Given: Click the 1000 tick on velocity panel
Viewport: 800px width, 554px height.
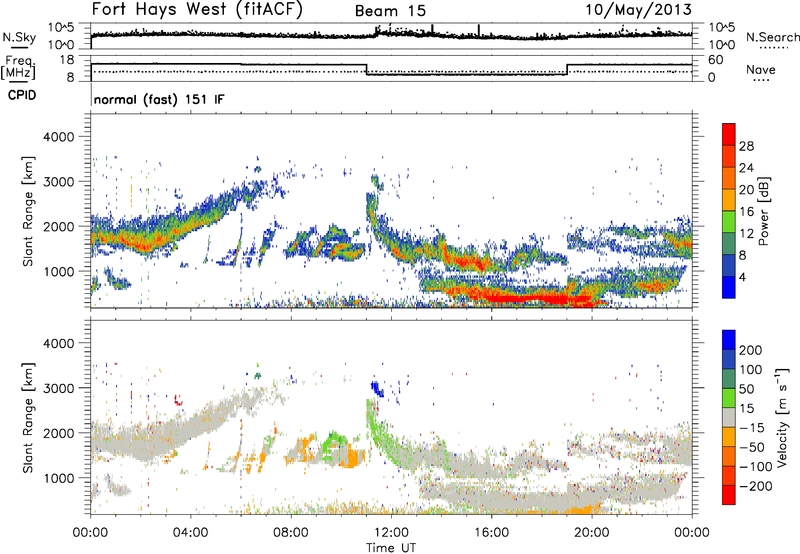Looking at the screenshot, I should tap(59, 478).
